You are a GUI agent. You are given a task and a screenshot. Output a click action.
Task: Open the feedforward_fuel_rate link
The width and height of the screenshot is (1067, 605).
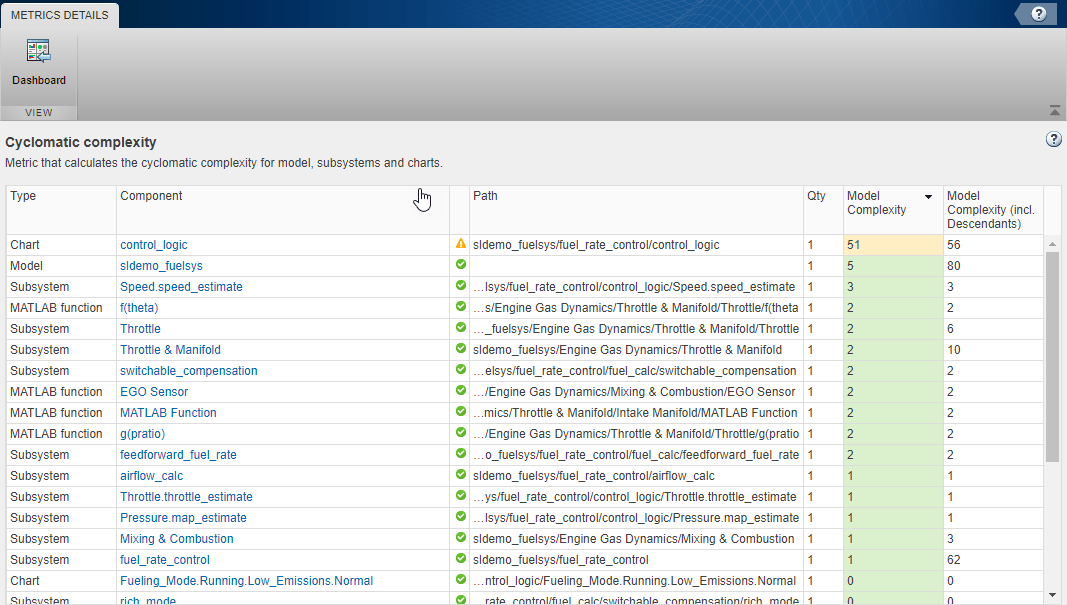178,455
